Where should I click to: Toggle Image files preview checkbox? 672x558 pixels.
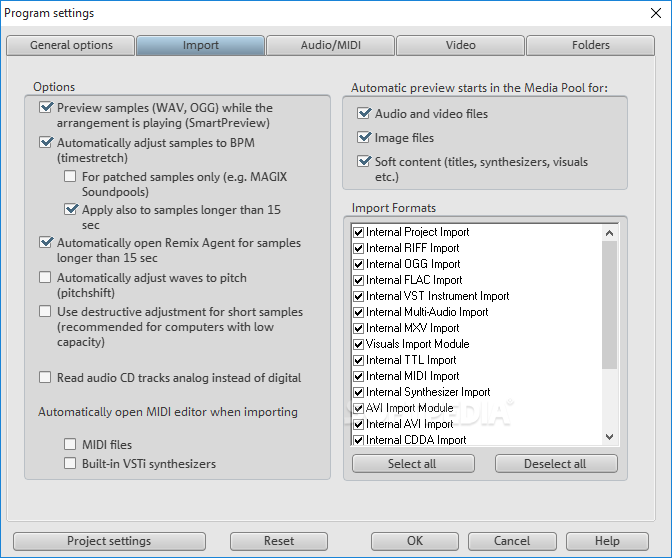tap(364, 137)
